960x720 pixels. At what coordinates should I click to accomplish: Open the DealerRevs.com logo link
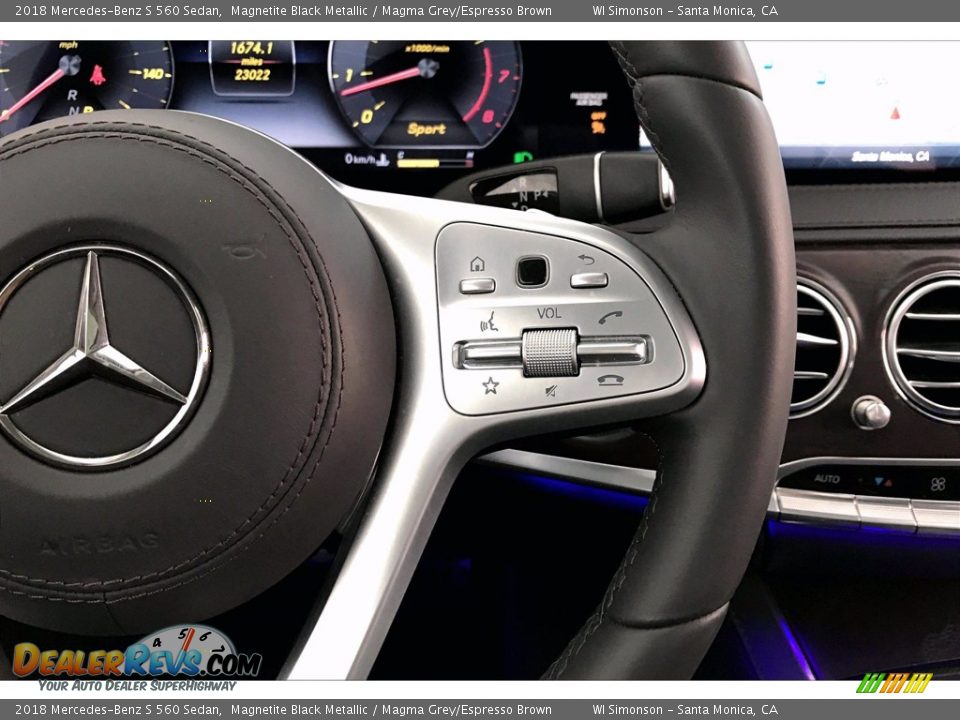point(137,658)
